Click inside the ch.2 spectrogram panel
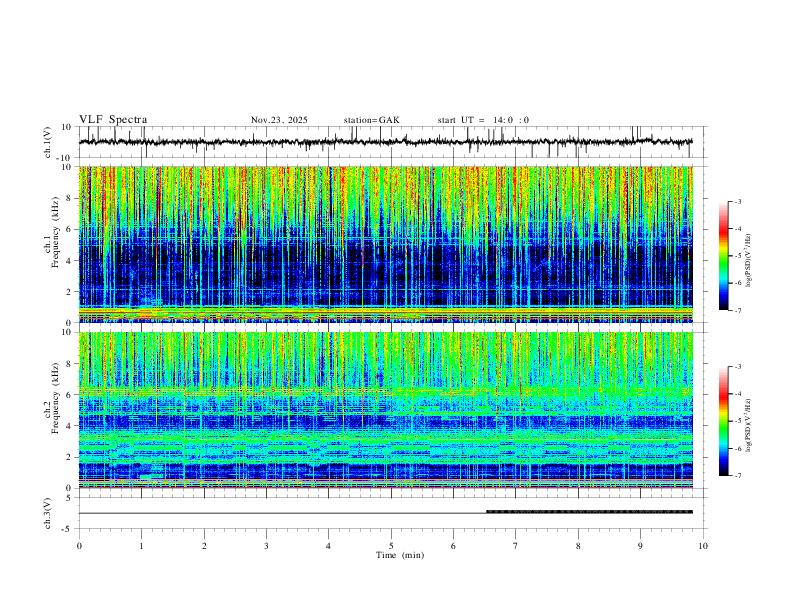 tap(385, 410)
